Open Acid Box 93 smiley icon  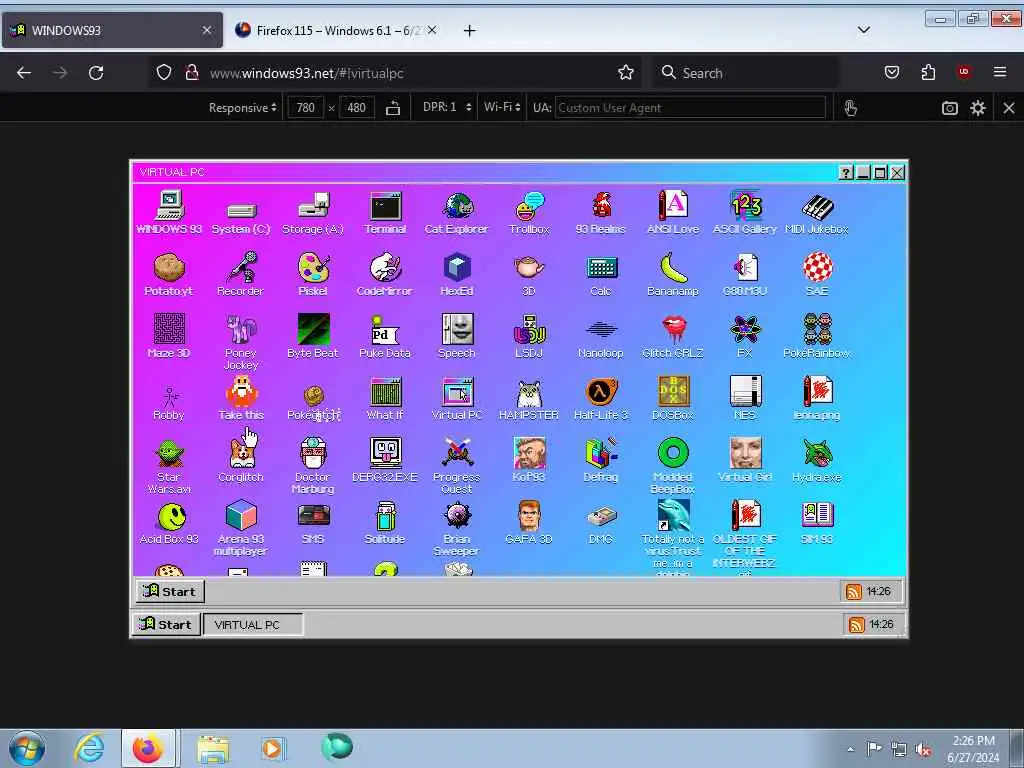pyautogui.click(x=169, y=522)
